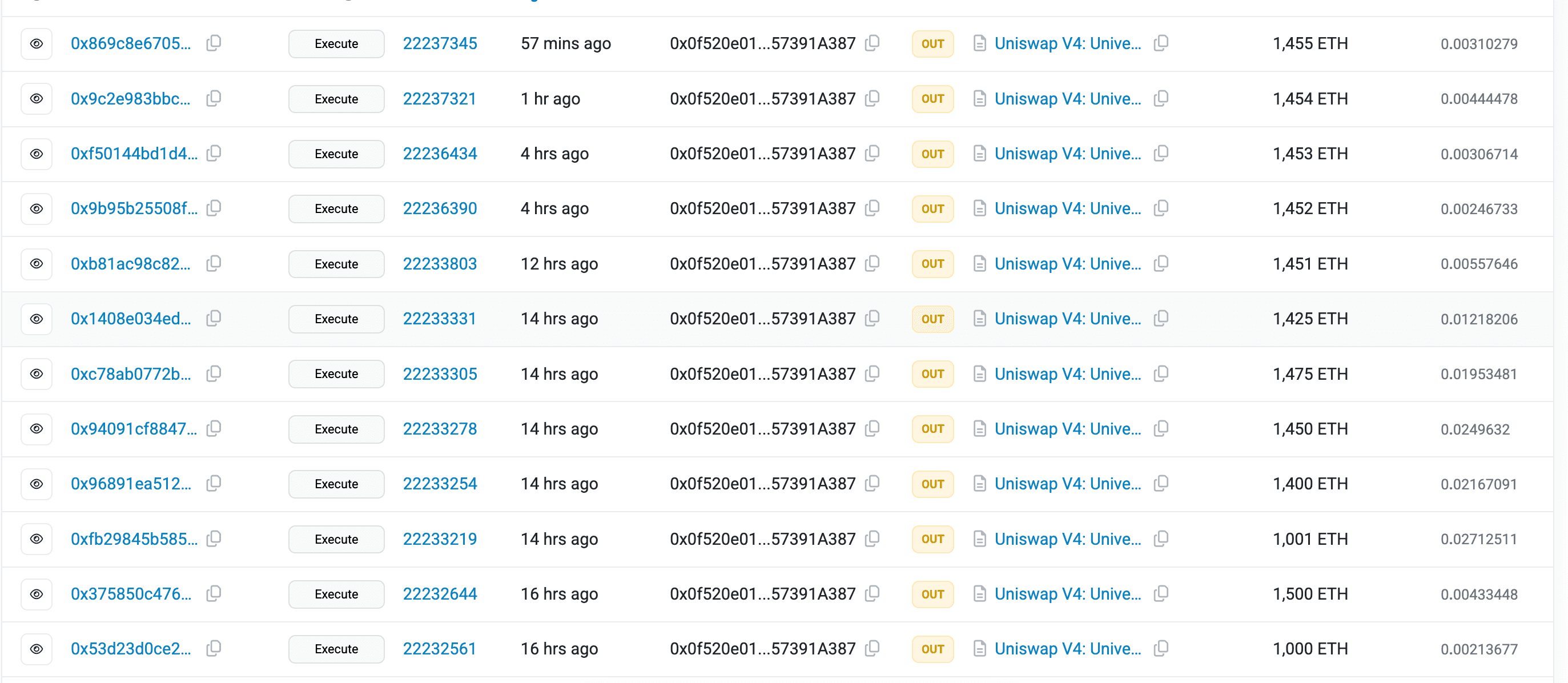
Task: Copy transaction hash 0x9c2e983bbc
Action: pyautogui.click(x=214, y=99)
